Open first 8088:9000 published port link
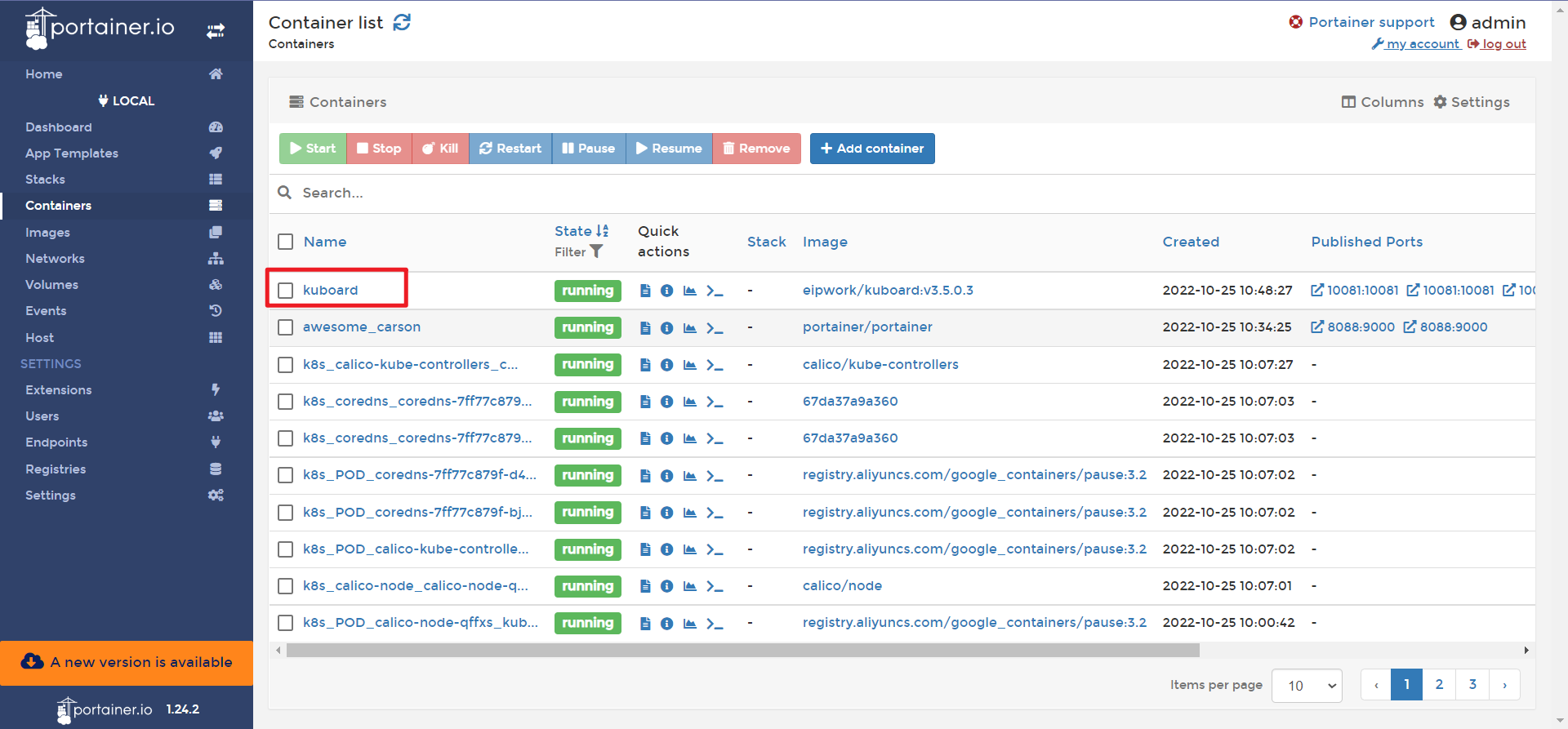The height and width of the screenshot is (729, 1568). click(x=1352, y=327)
